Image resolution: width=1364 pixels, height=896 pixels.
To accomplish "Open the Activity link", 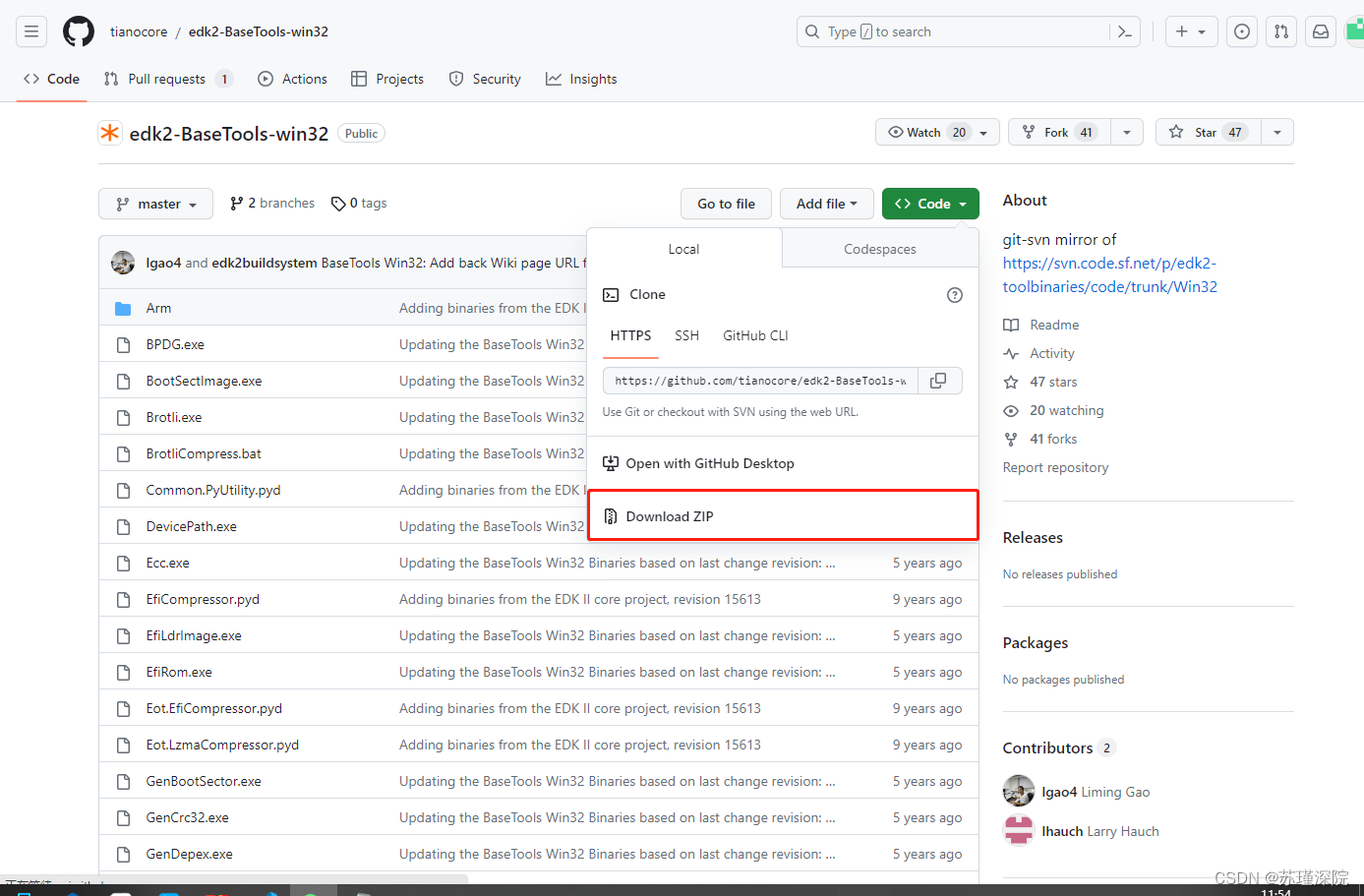I will click(1039, 353).
